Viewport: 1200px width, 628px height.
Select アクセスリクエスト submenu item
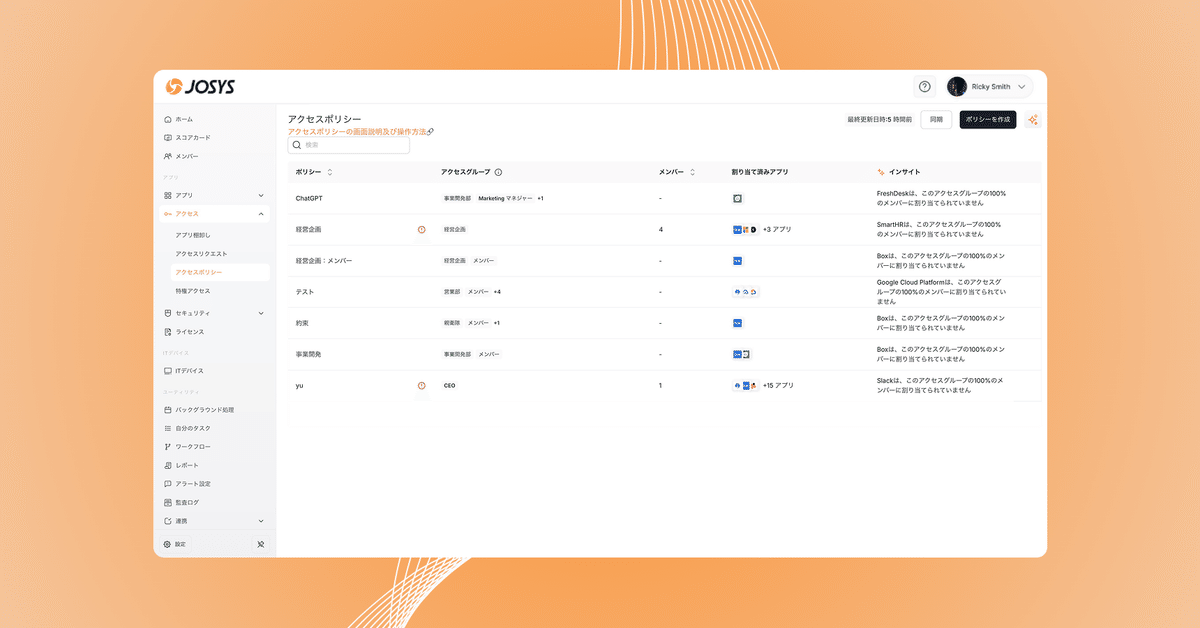tap(201, 253)
